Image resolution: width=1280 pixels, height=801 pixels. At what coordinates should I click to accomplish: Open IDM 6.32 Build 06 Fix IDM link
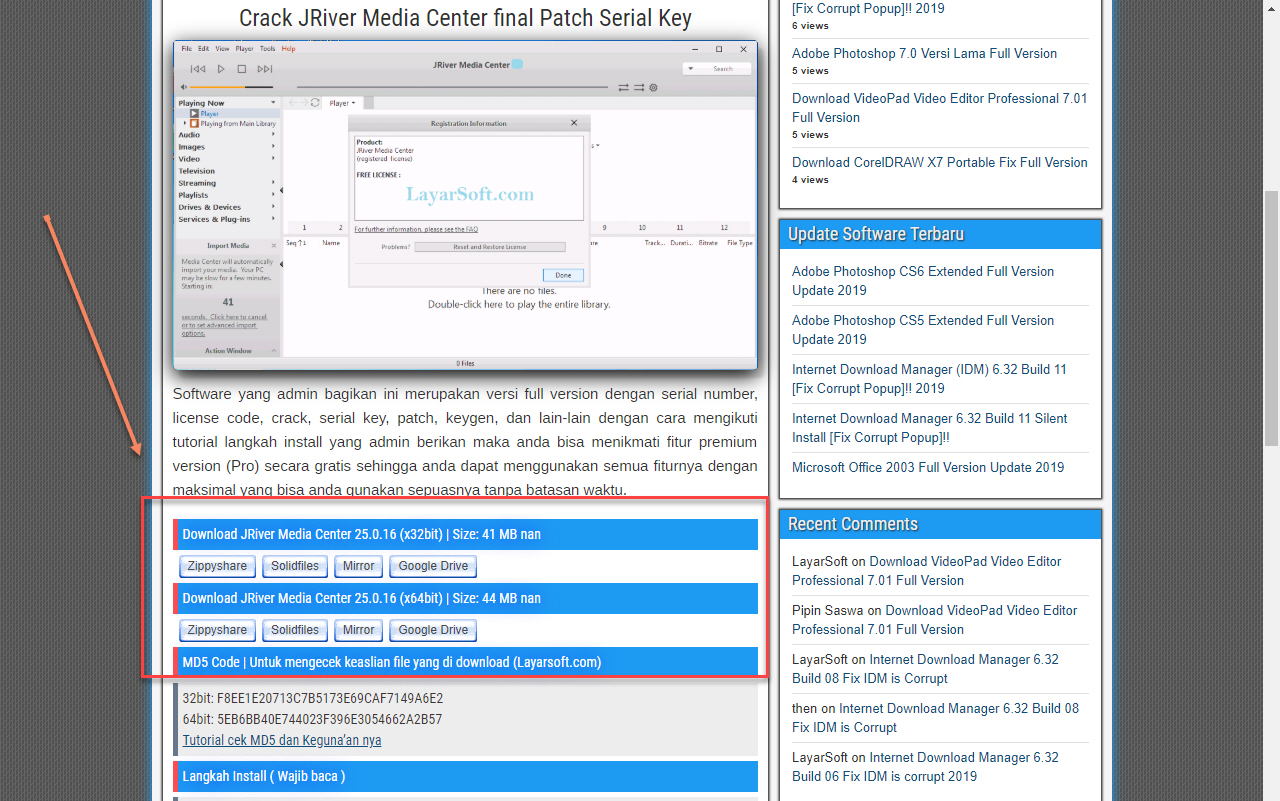coord(925,767)
